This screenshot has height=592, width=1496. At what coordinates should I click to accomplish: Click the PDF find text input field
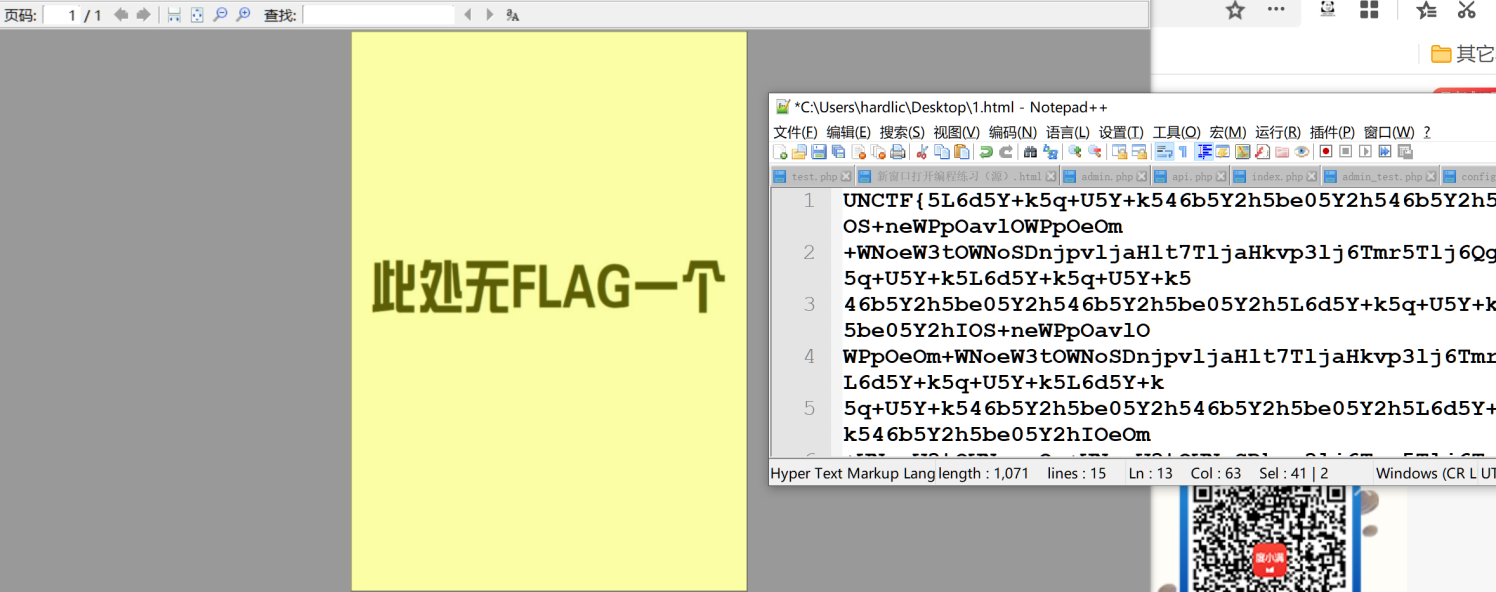379,15
